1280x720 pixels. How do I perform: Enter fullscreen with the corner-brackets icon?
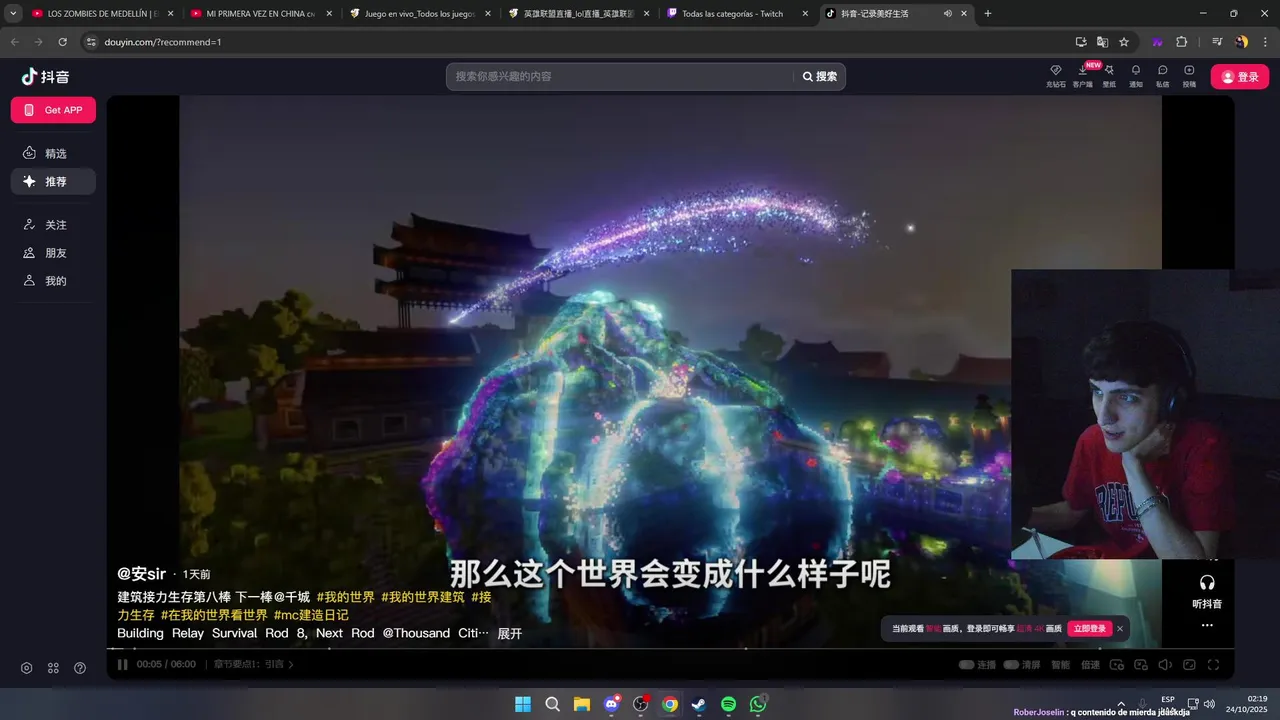click(1213, 664)
